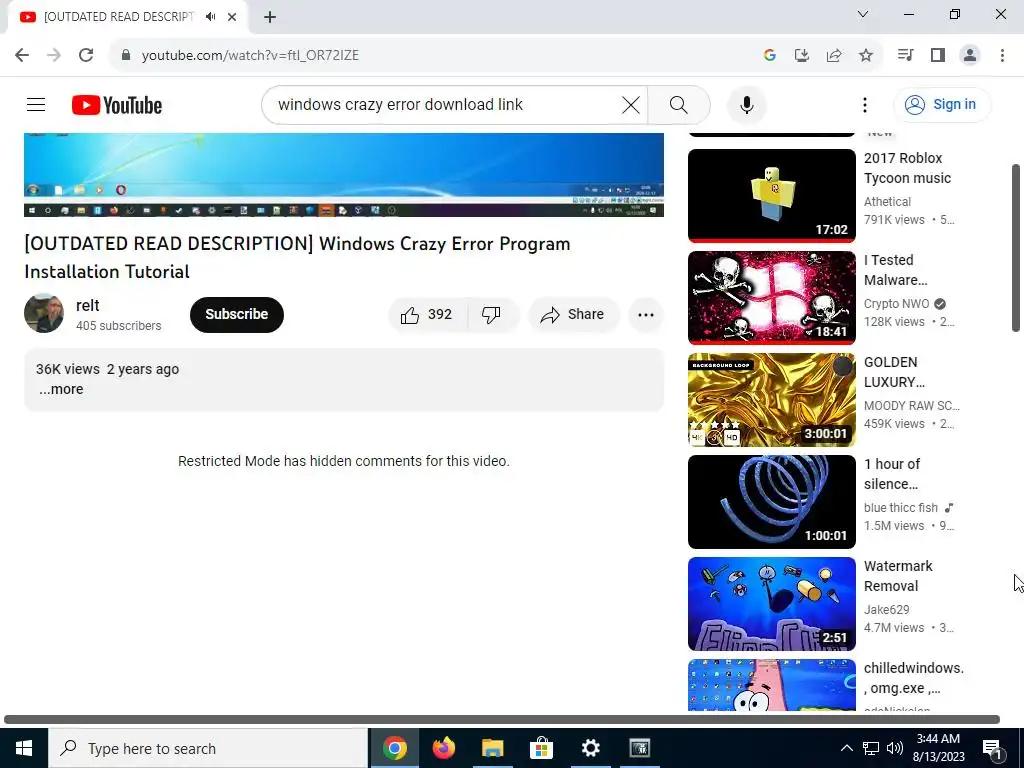Open notification center icon
Image resolution: width=1024 pixels, height=768 pixels.
click(992, 748)
